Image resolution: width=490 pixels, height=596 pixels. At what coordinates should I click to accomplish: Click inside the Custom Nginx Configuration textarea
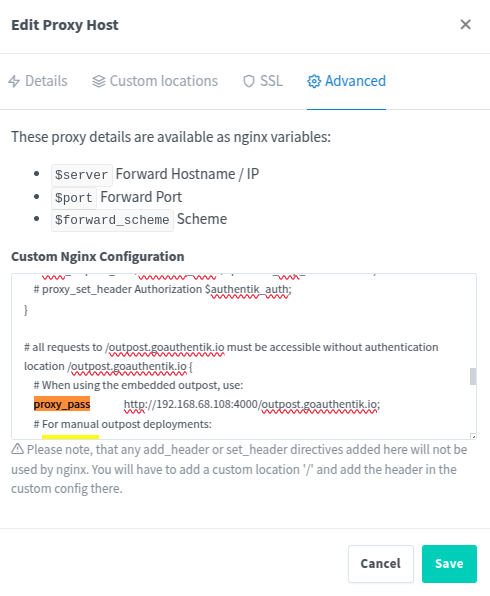tap(244, 357)
